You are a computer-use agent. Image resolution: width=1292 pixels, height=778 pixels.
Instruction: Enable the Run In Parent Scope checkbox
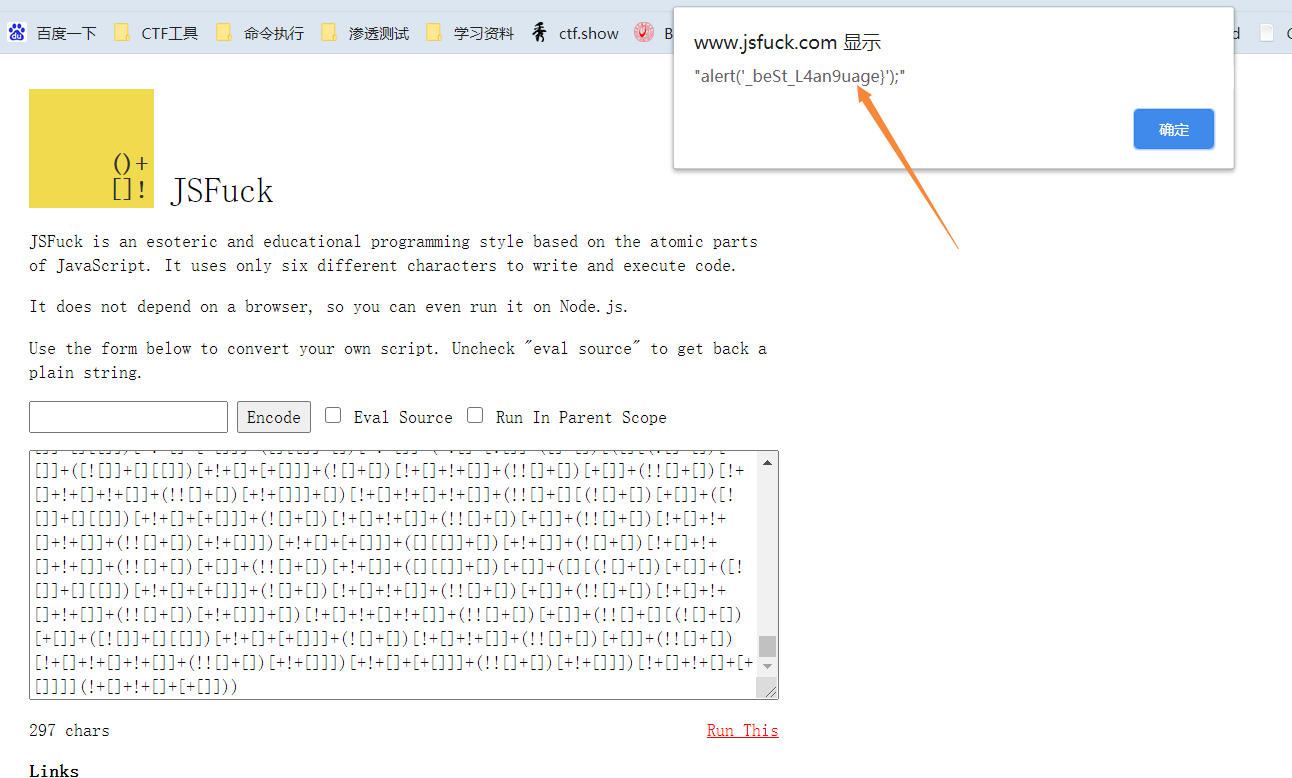(475, 415)
